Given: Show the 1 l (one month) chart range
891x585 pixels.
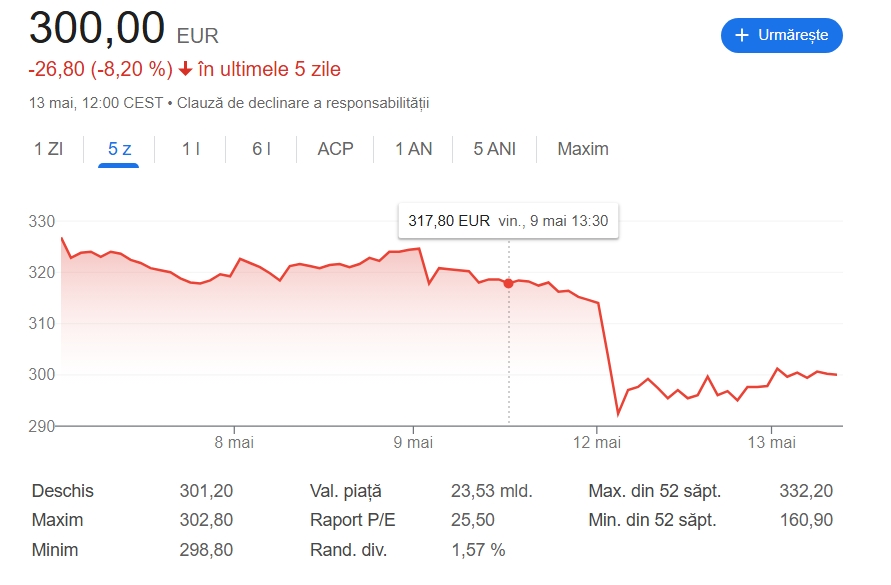Looking at the screenshot, I should point(191,149).
